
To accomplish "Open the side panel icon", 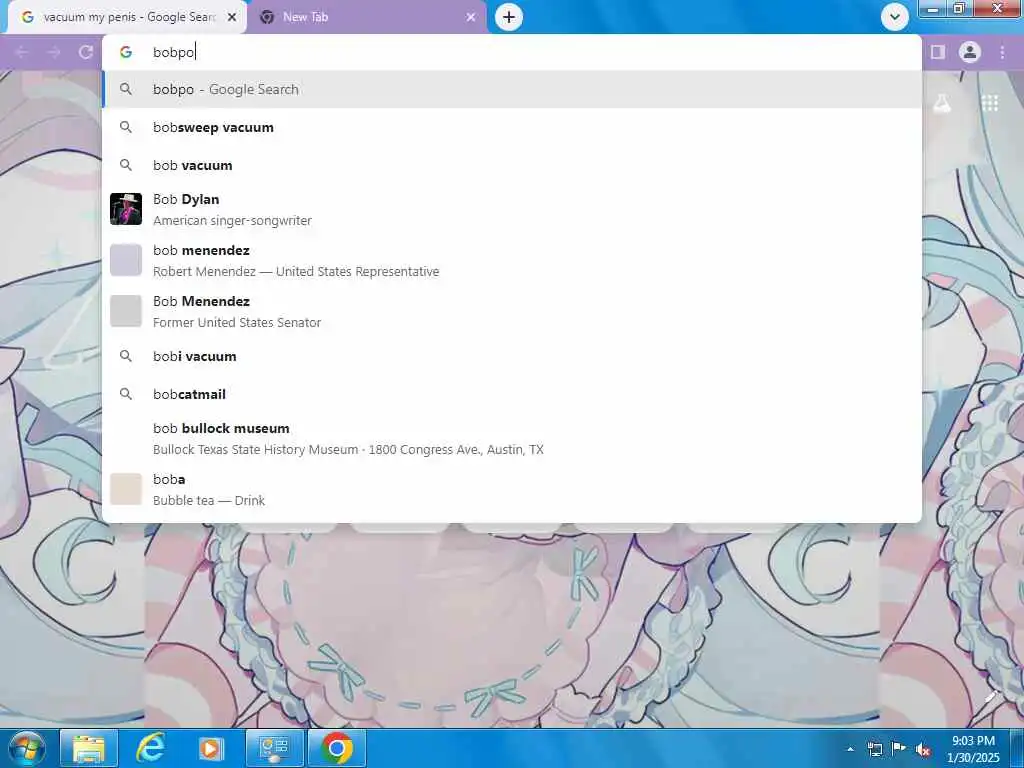I will [x=938, y=52].
